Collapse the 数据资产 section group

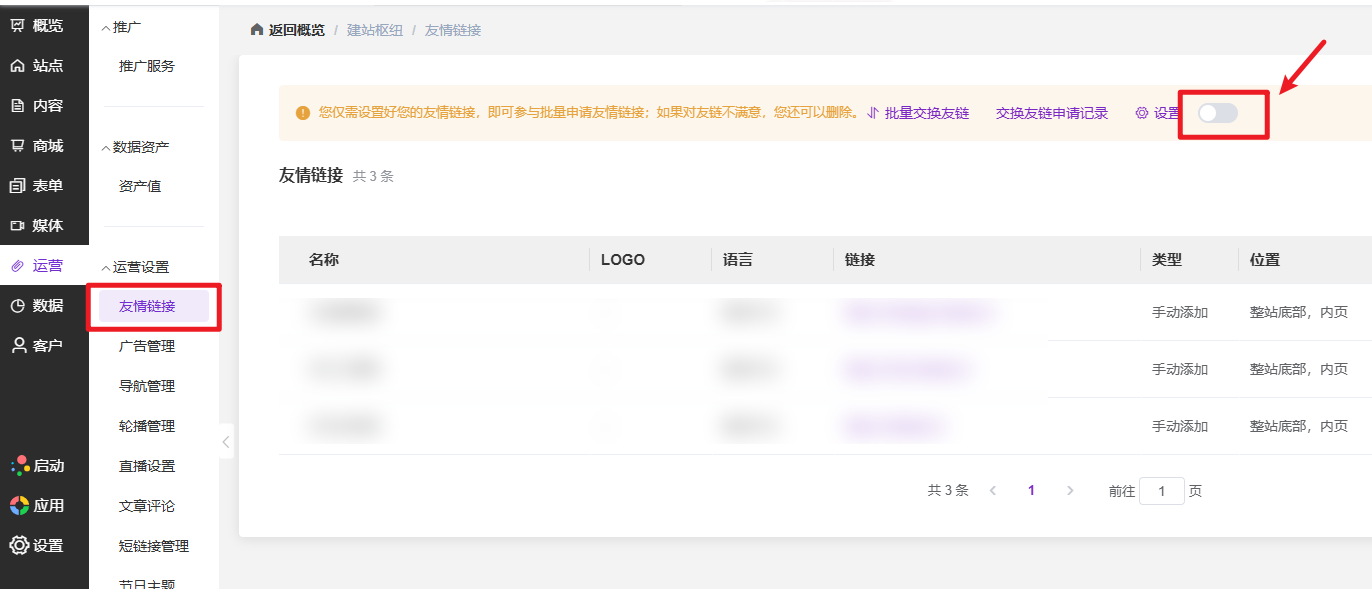[x=107, y=147]
